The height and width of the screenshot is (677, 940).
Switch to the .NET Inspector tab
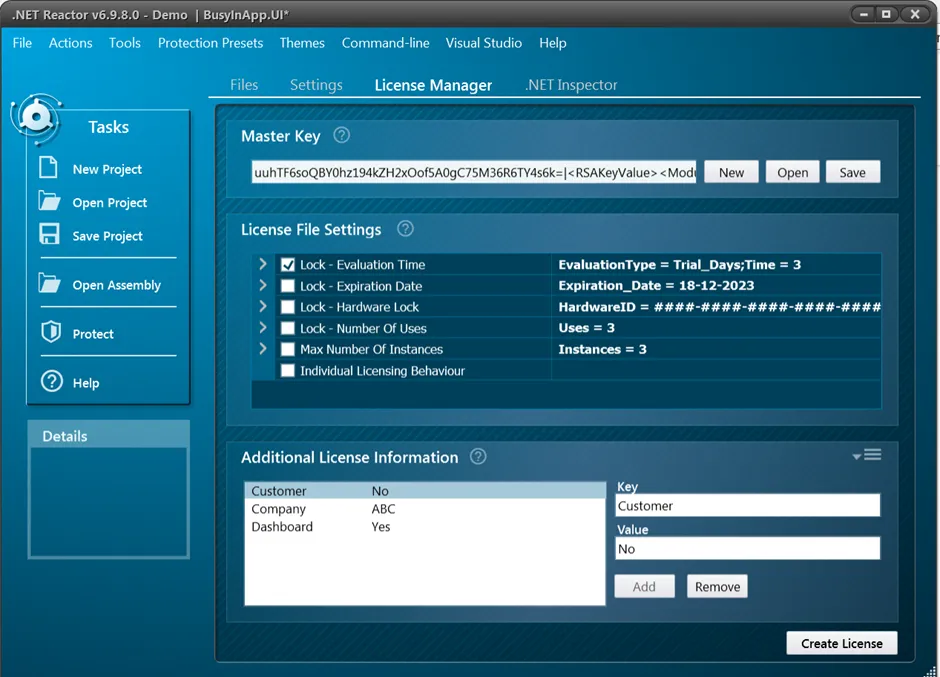[571, 85]
